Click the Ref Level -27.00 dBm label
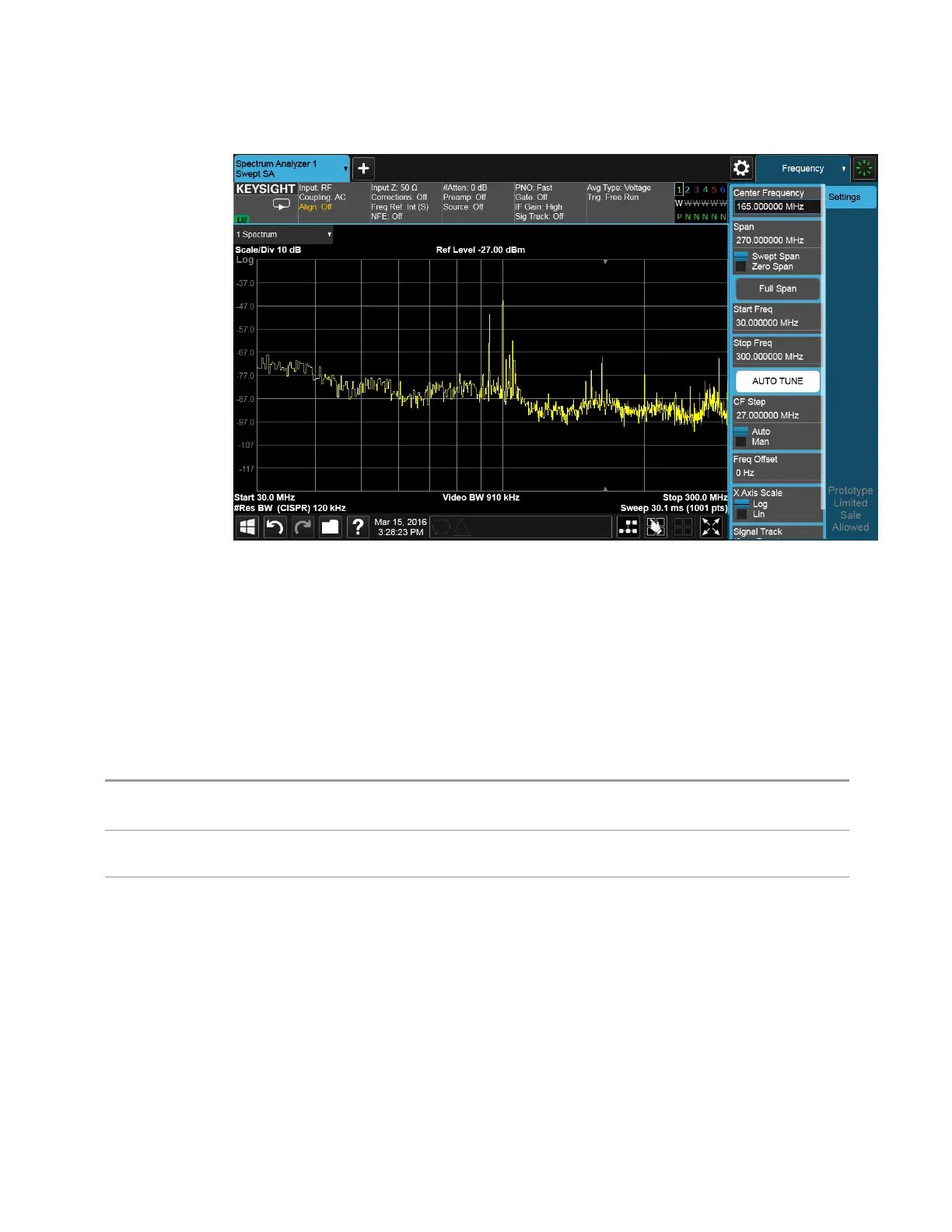 (x=481, y=250)
